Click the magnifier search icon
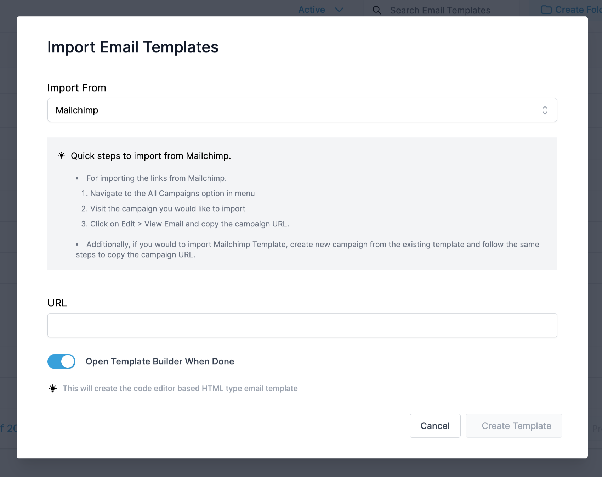The height and width of the screenshot is (477, 602). point(377,10)
